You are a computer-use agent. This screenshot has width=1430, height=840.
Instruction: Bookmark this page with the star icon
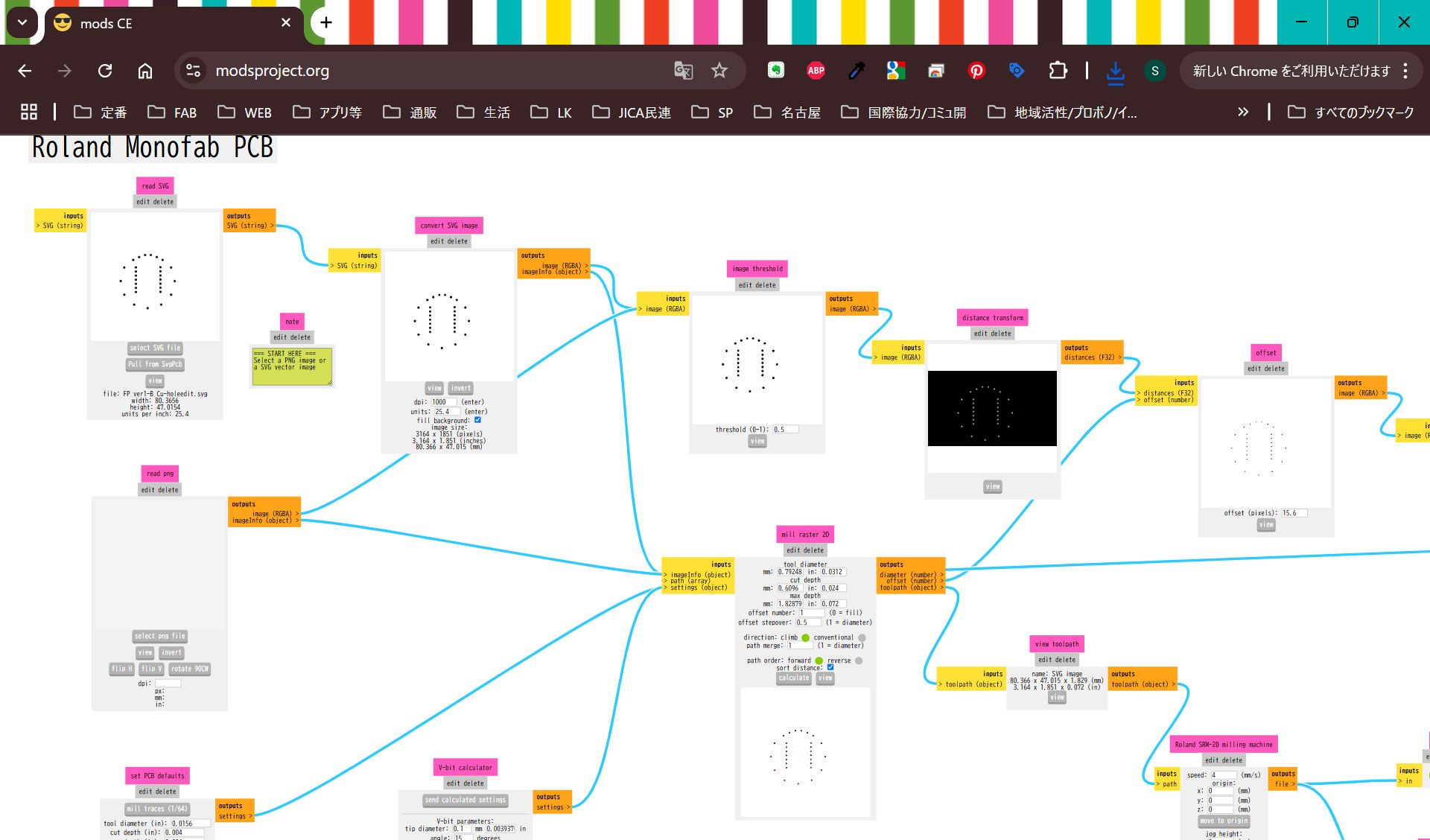click(x=719, y=71)
